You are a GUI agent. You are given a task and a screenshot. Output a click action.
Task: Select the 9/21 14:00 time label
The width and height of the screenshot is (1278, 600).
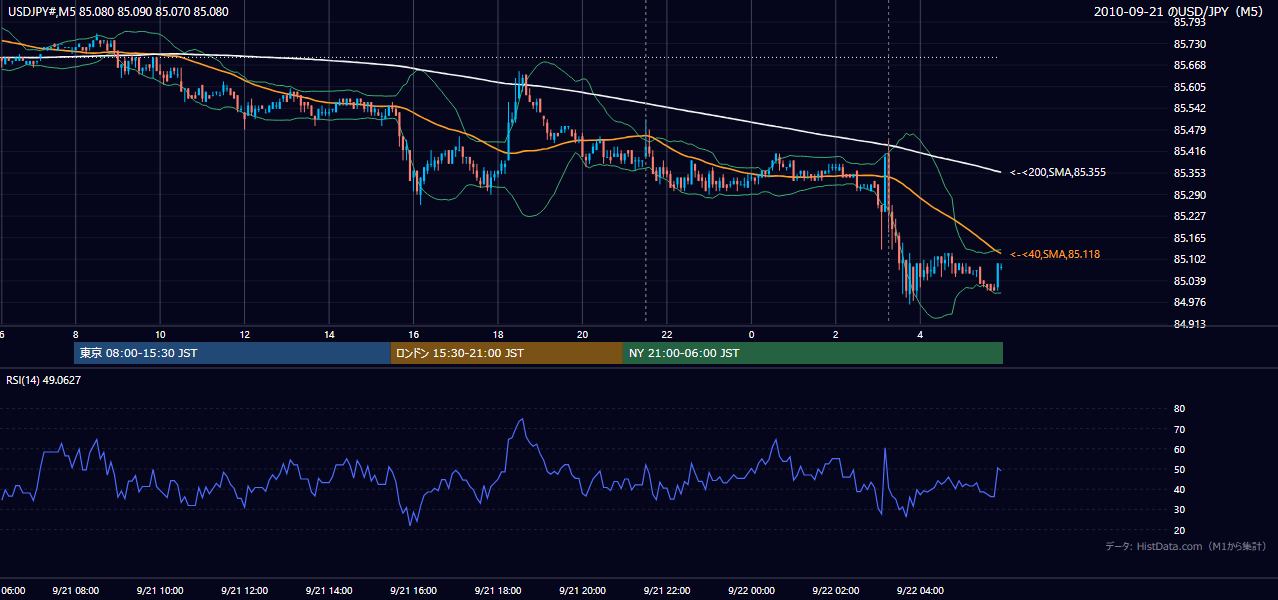click(329, 591)
